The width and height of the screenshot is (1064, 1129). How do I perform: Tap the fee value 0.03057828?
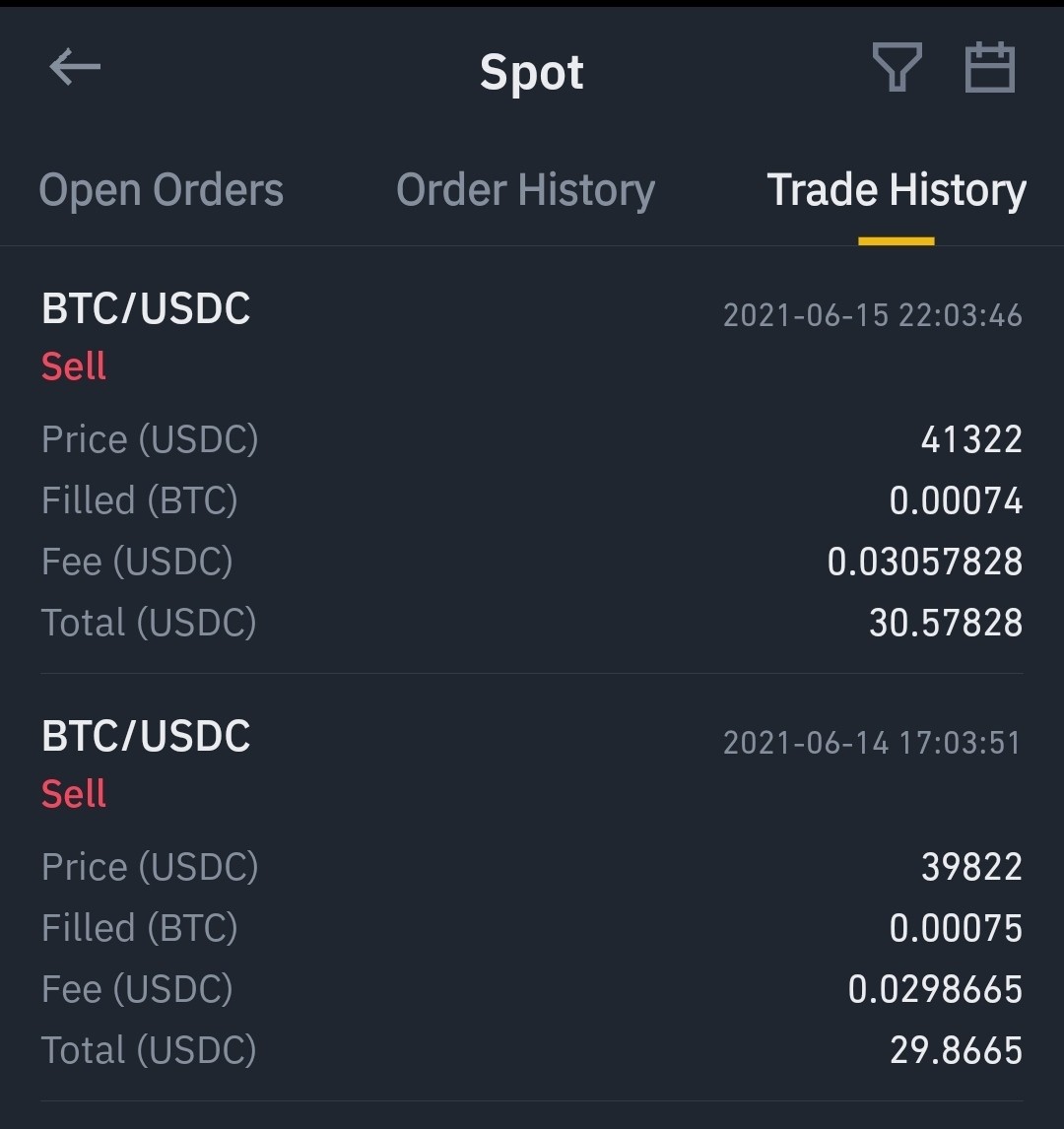coord(925,562)
